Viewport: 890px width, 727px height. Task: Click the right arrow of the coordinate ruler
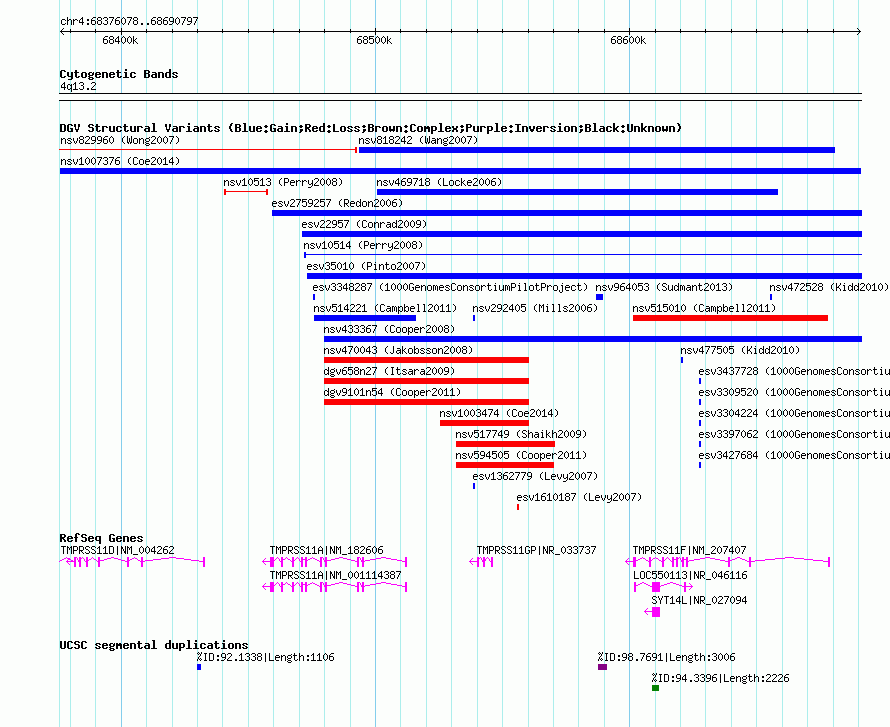[859, 32]
